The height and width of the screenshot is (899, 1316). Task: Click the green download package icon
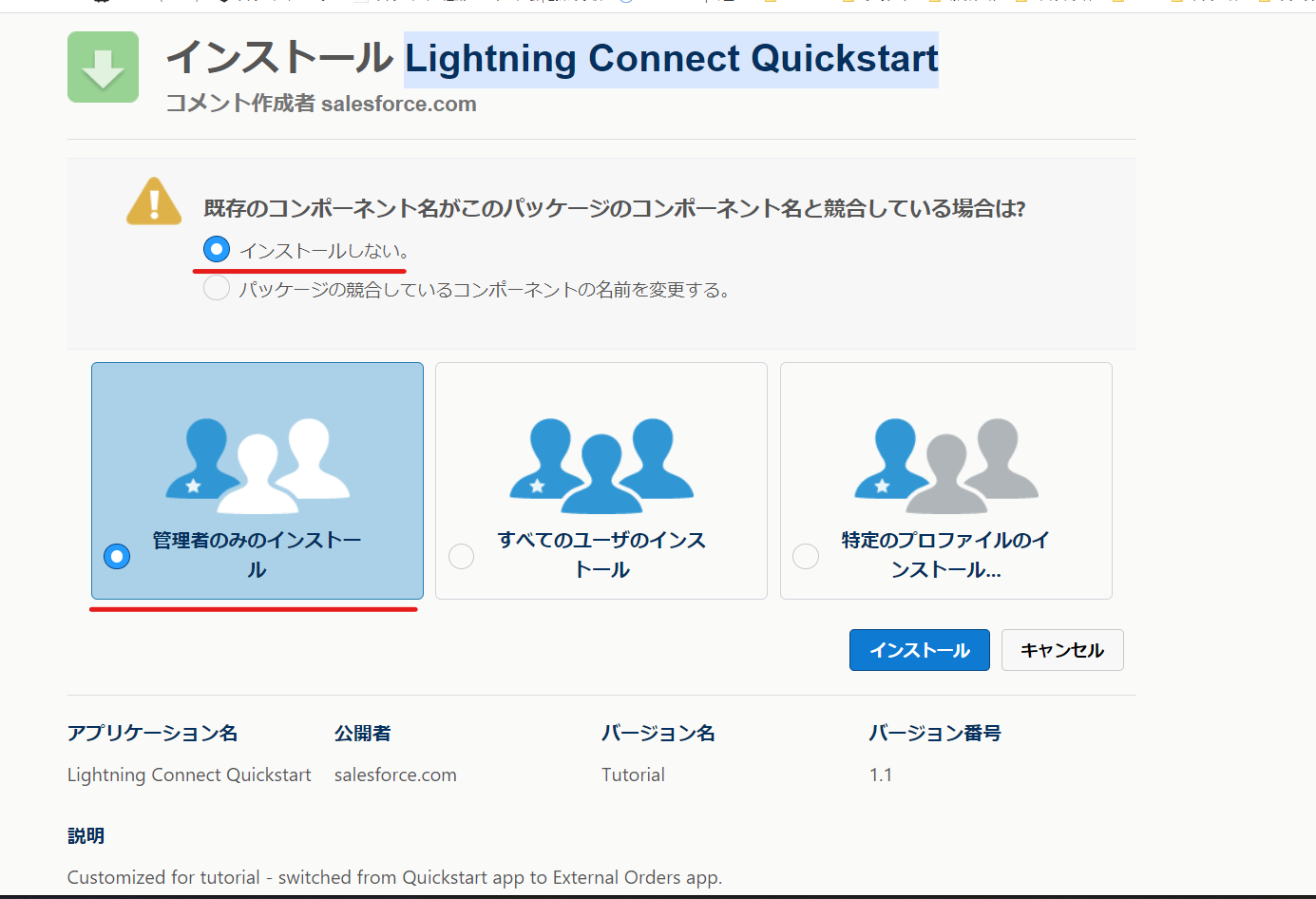[103, 67]
